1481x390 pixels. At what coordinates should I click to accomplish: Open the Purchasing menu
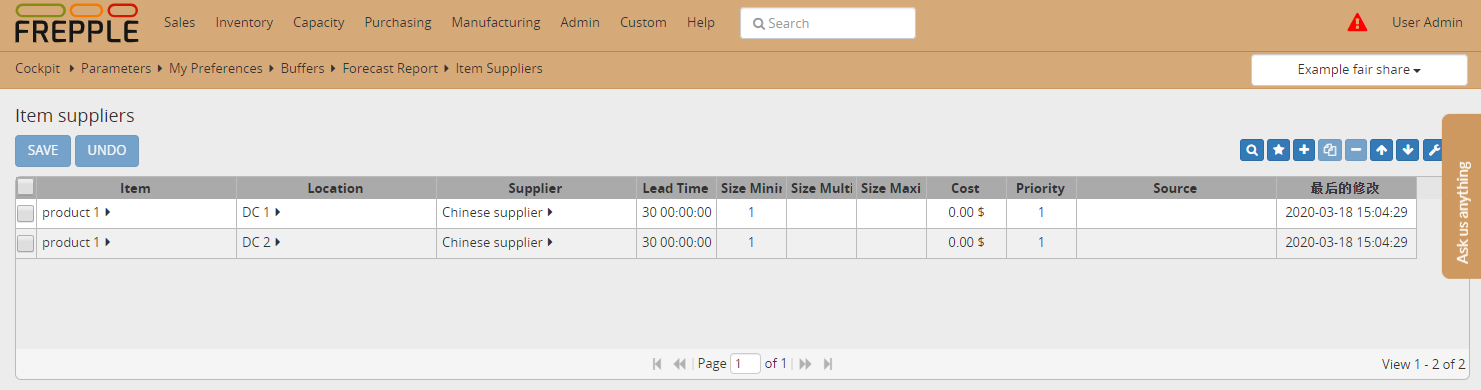[398, 22]
